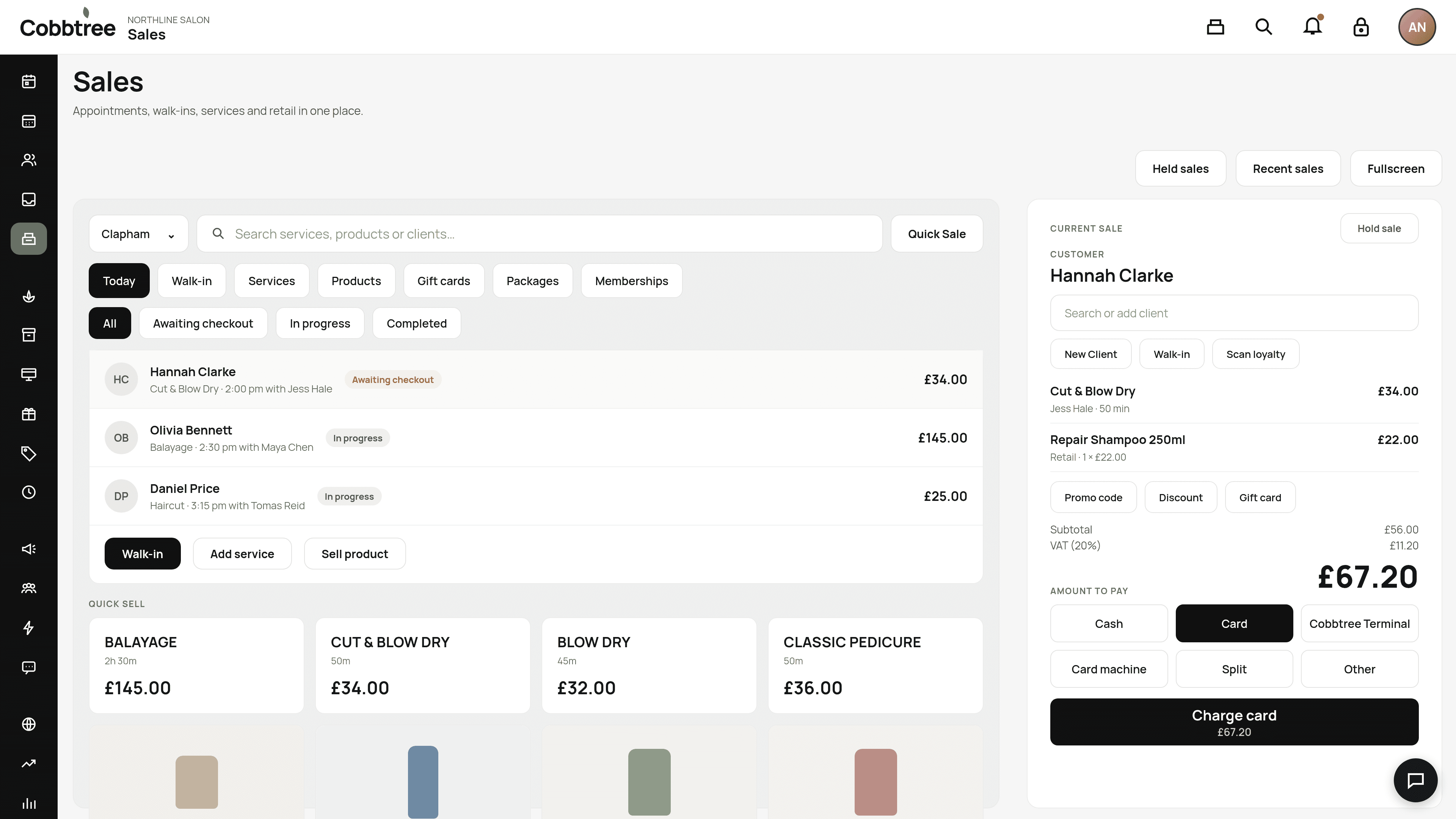Open the calendar icon in sidebar
This screenshot has height=819, width=1456.
click(29, 82)
